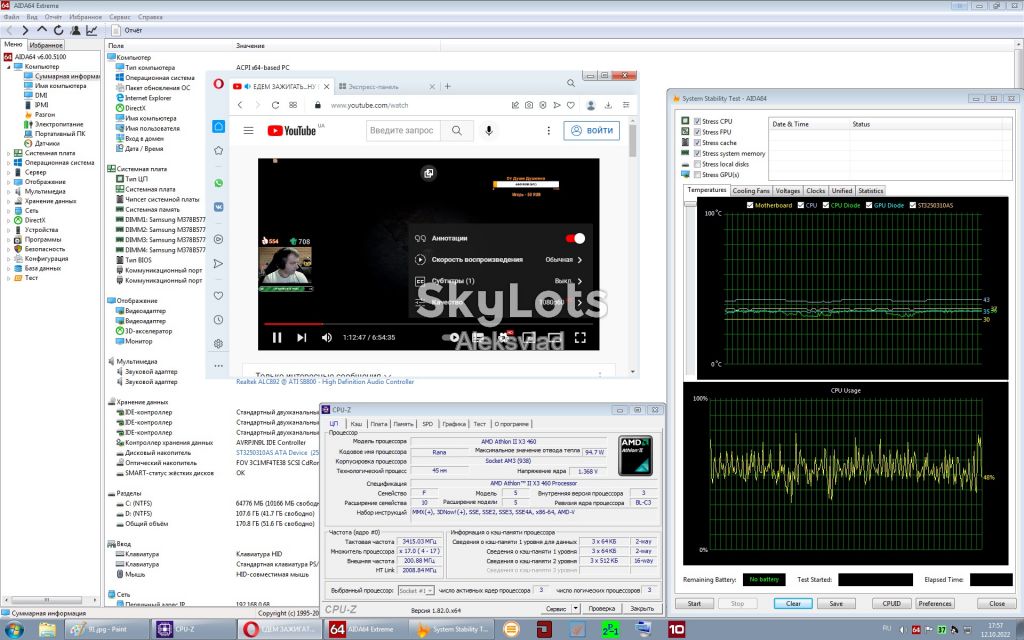Open the Файл menu in AIDA64

11,17
